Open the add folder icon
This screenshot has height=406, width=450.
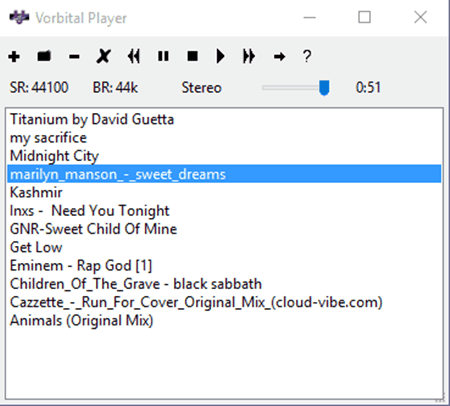tap(44, 56)
